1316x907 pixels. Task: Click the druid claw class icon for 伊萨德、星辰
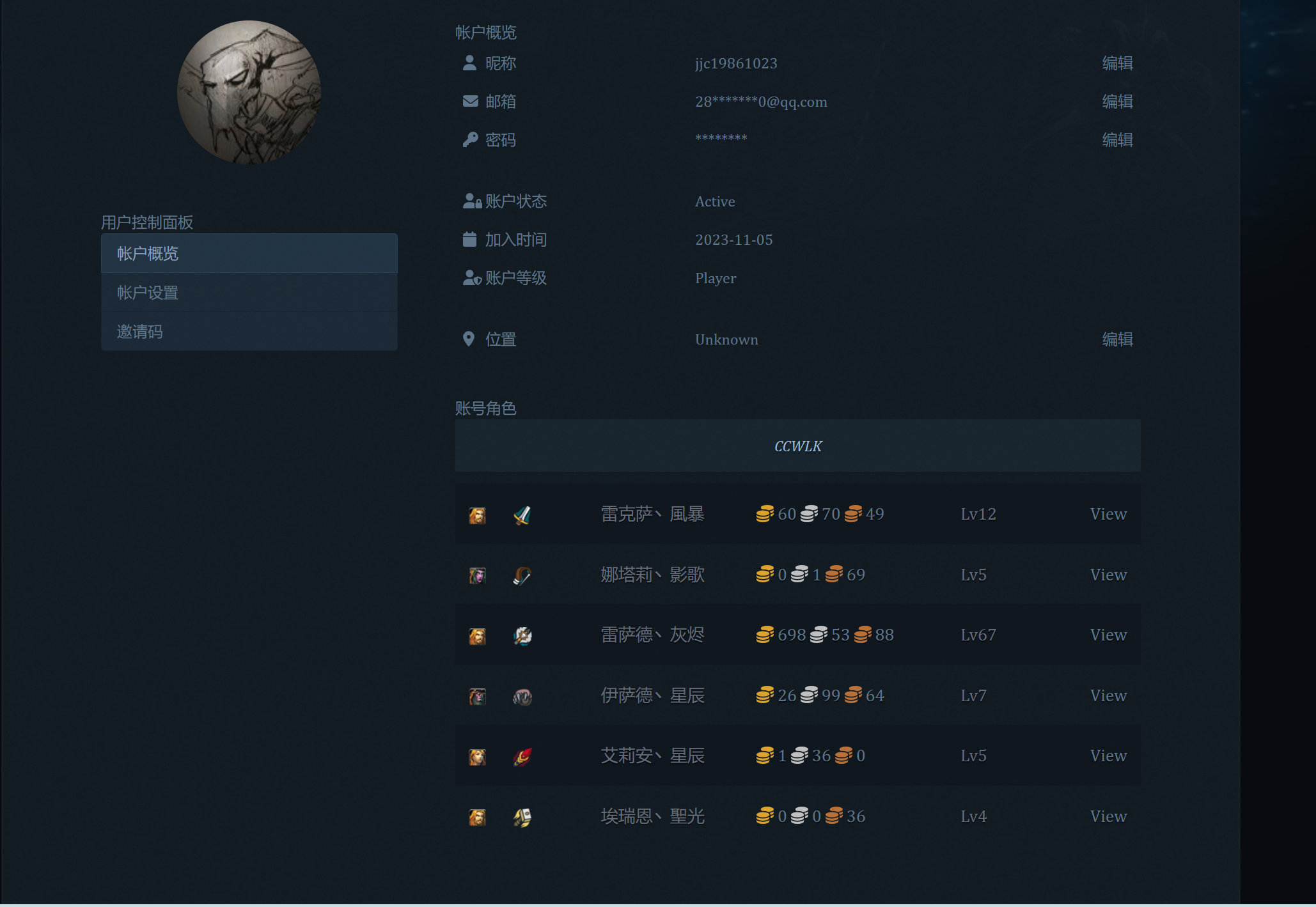point(521,695)
